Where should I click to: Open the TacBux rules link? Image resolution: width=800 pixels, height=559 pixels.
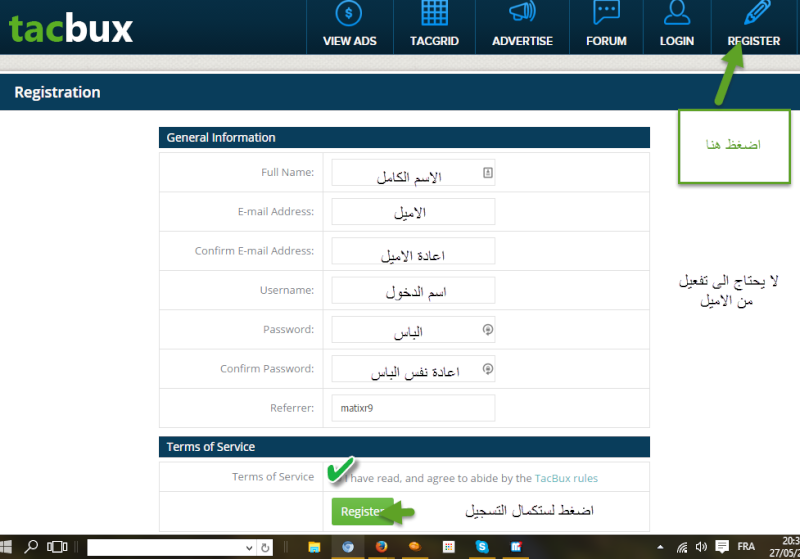coord(566,478)
